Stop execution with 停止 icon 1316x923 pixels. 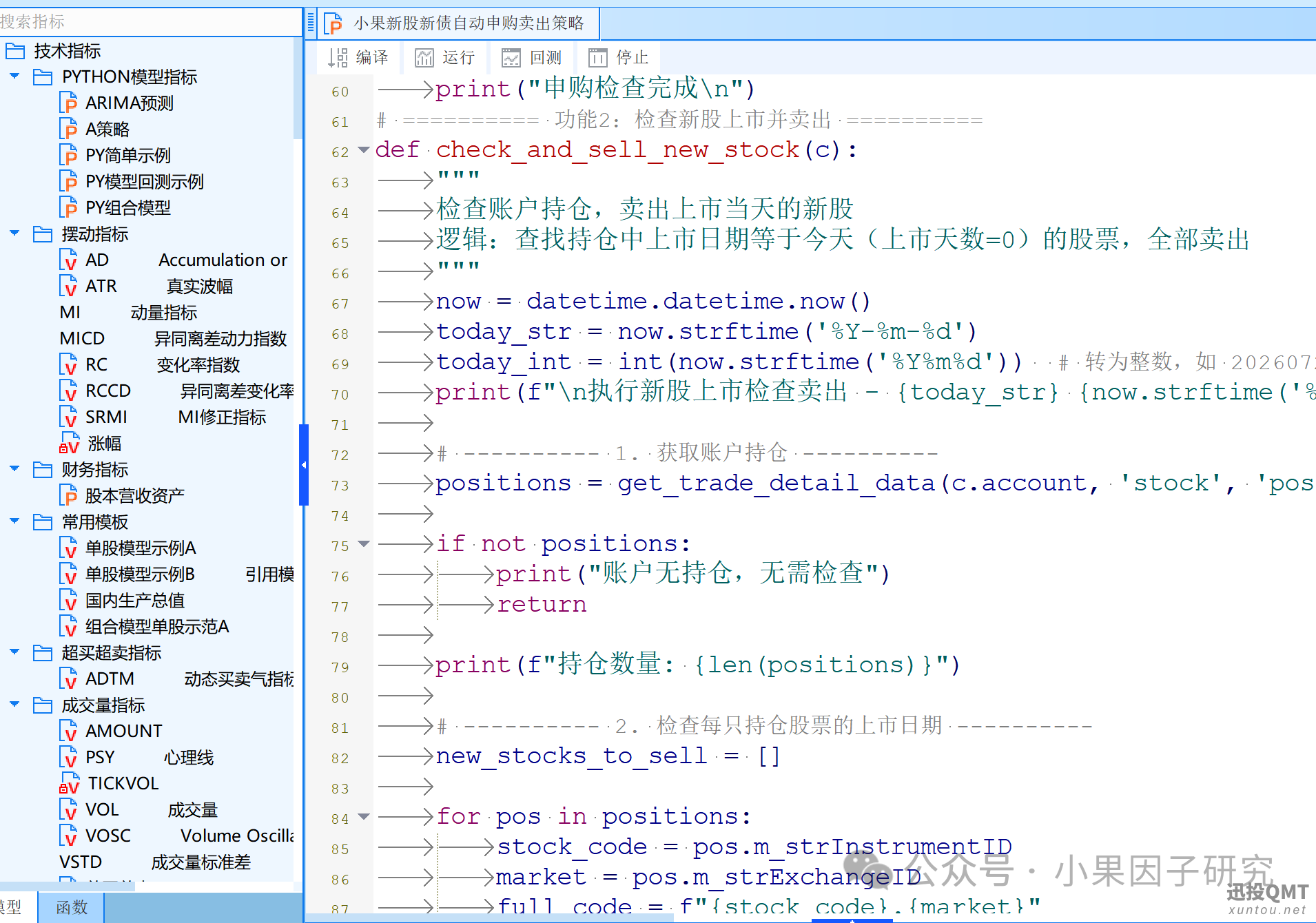[x=619, y=58]
